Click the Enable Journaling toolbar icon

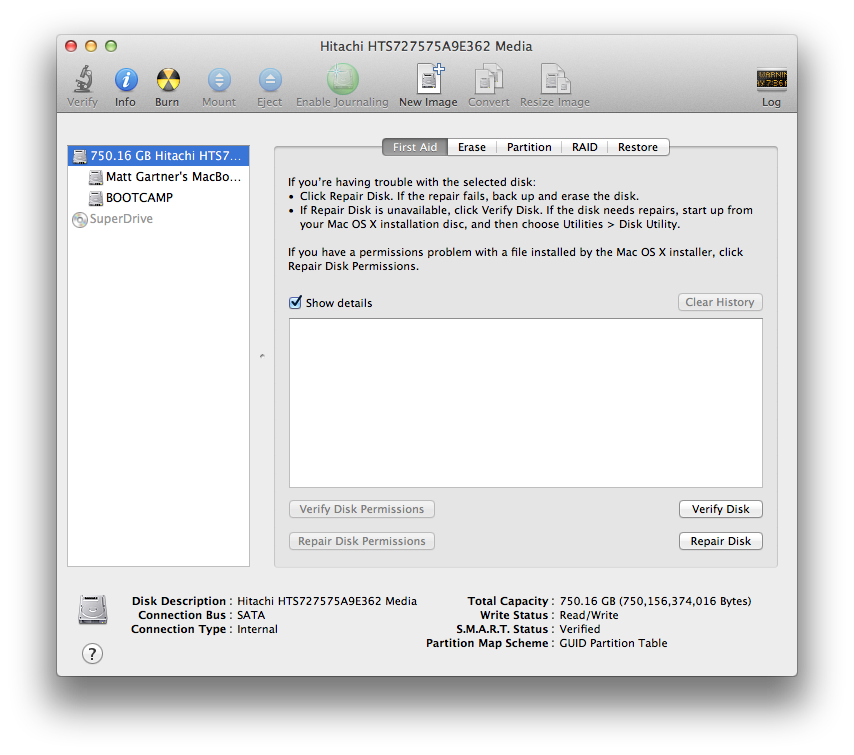(343, 79)
